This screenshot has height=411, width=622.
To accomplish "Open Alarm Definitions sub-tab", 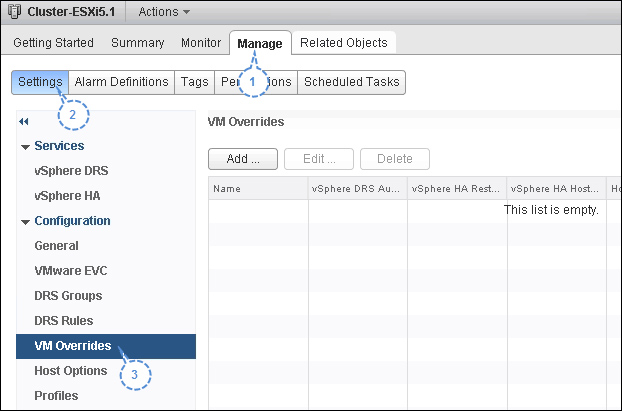I will (x=121, y=82).
